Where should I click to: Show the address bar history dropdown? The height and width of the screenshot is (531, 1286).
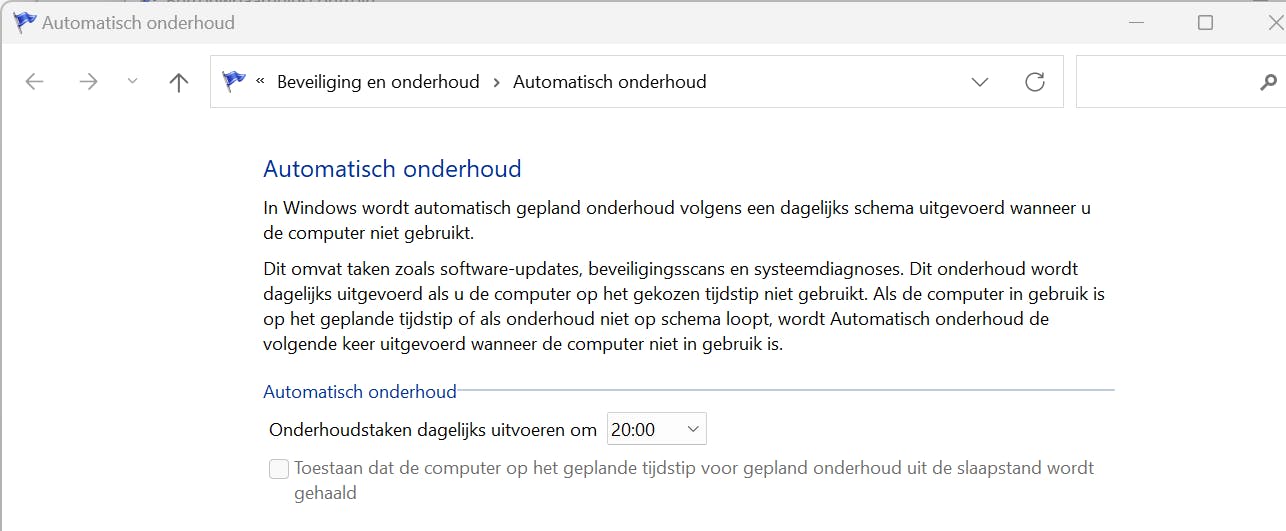click(x=980, y=82)
